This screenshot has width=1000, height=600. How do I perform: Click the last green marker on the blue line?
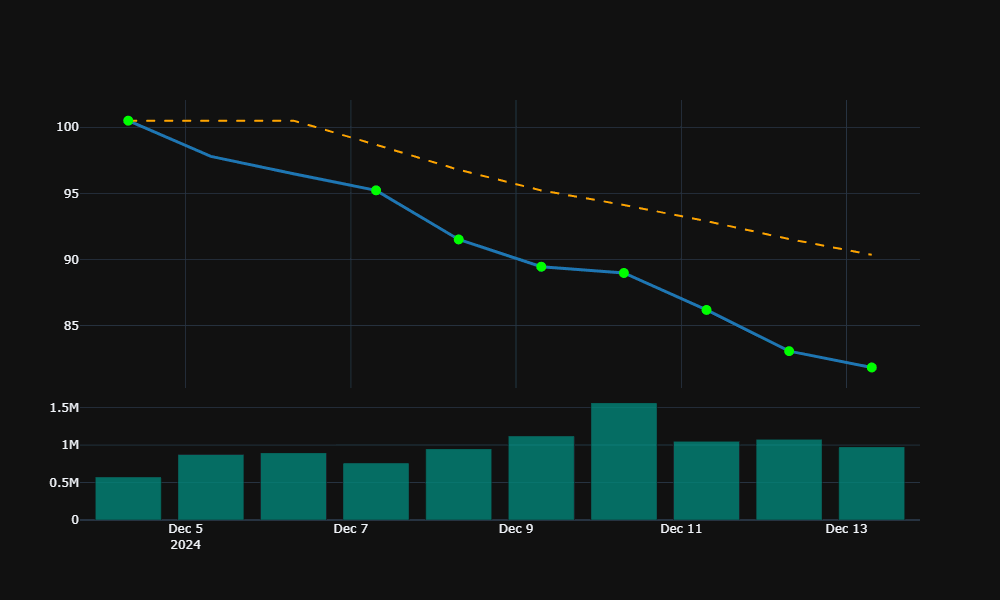871,367
